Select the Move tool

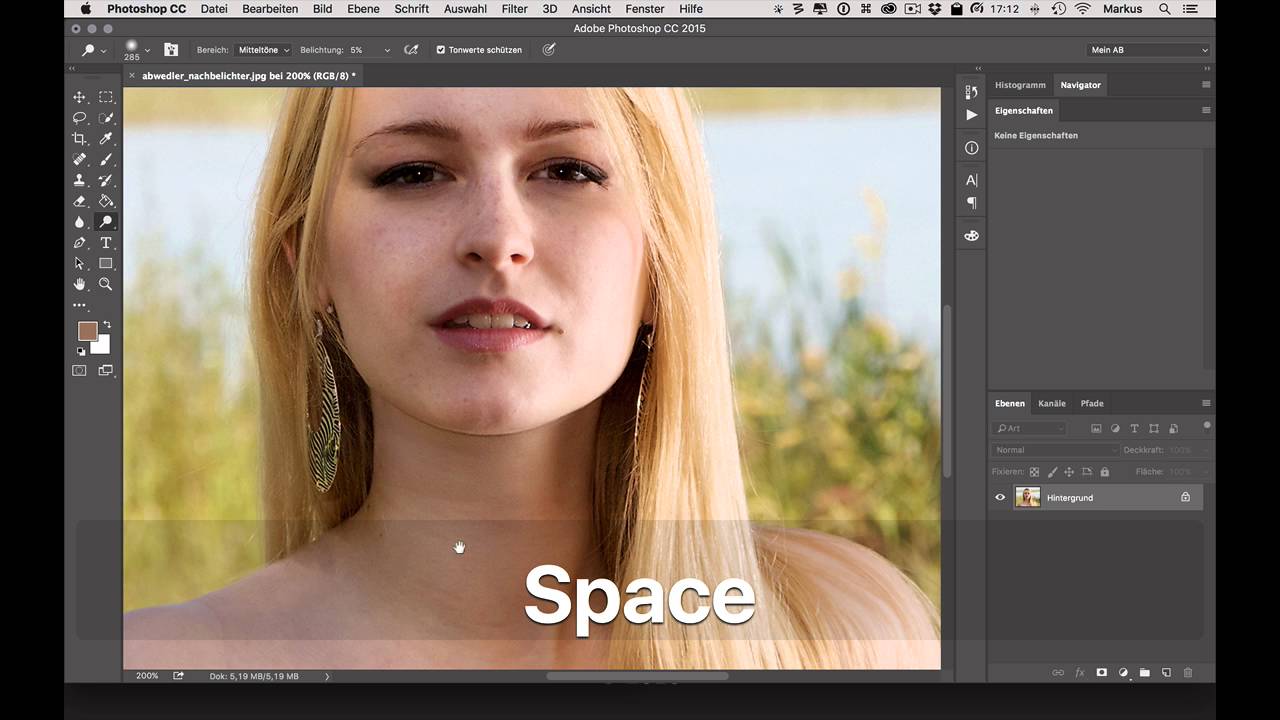pos(79,97)
